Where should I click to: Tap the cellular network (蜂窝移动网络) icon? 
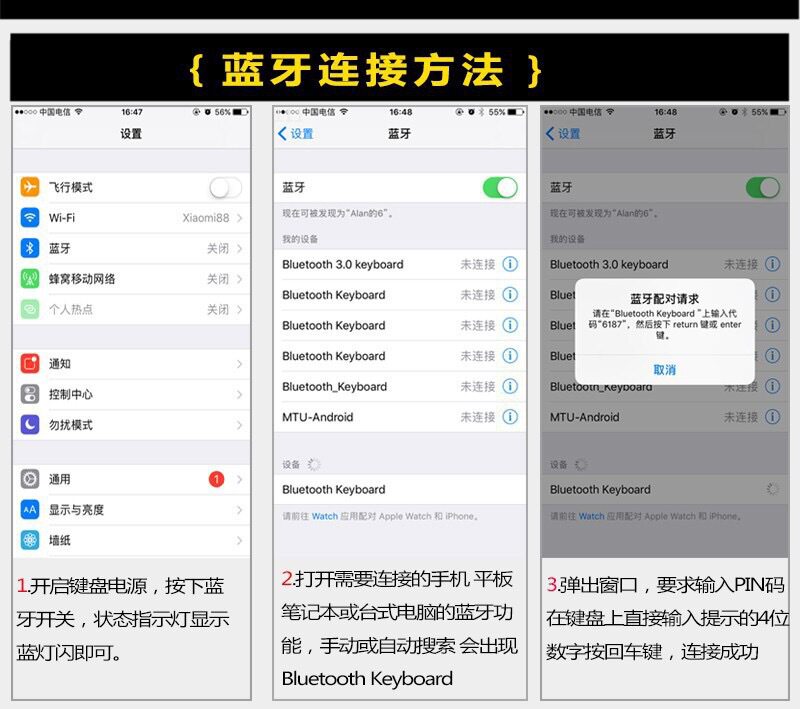[x=30, y=278]
